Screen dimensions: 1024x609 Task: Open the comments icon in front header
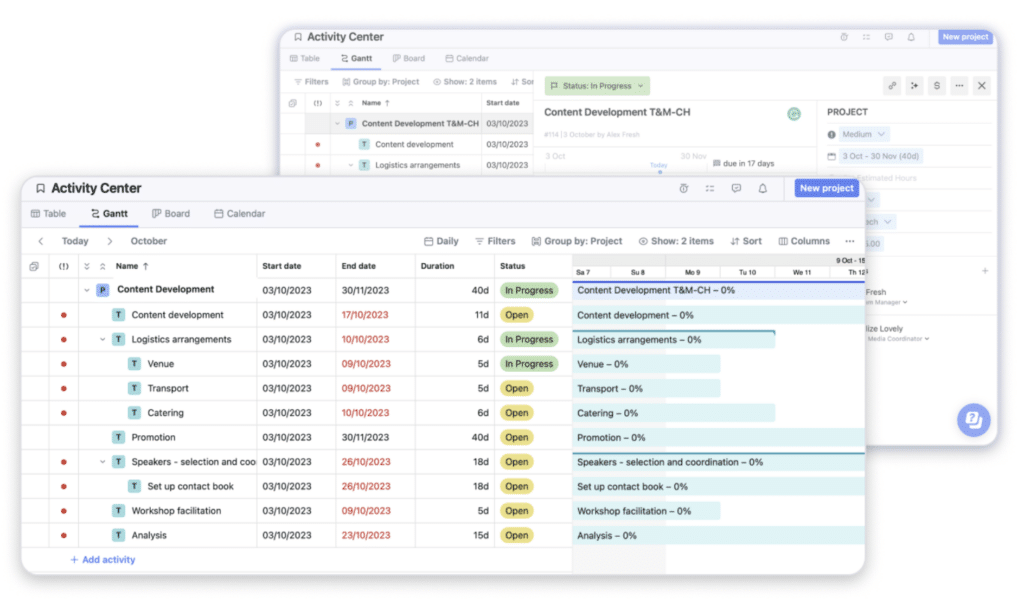pyautogui.click(x=736, y=188)
